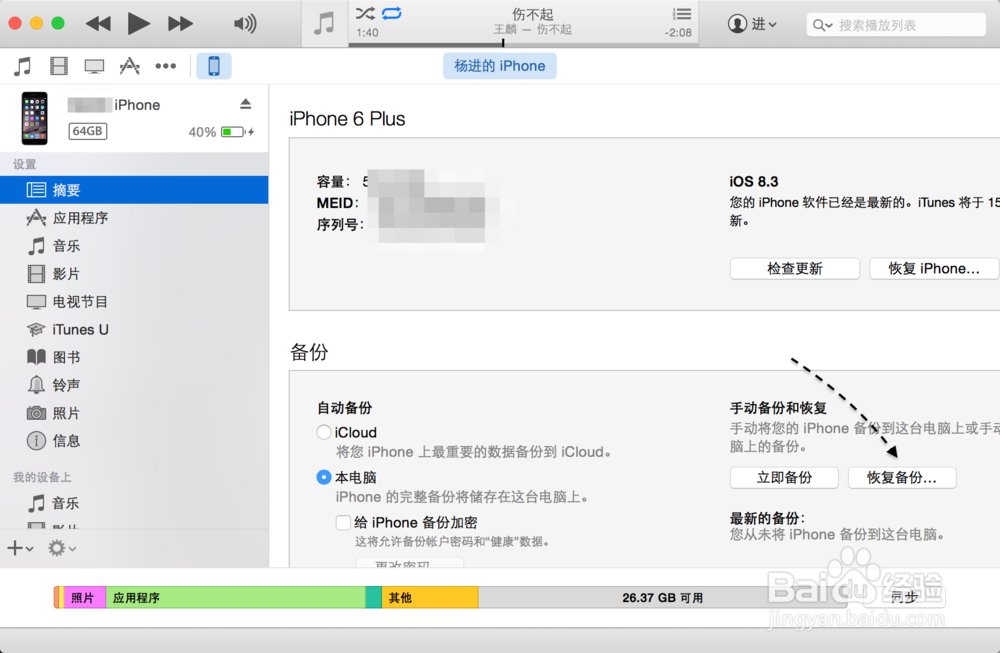Screen dimensions: 1000x653
Task: Open the gear actions menu
Action: coord(62,548)
